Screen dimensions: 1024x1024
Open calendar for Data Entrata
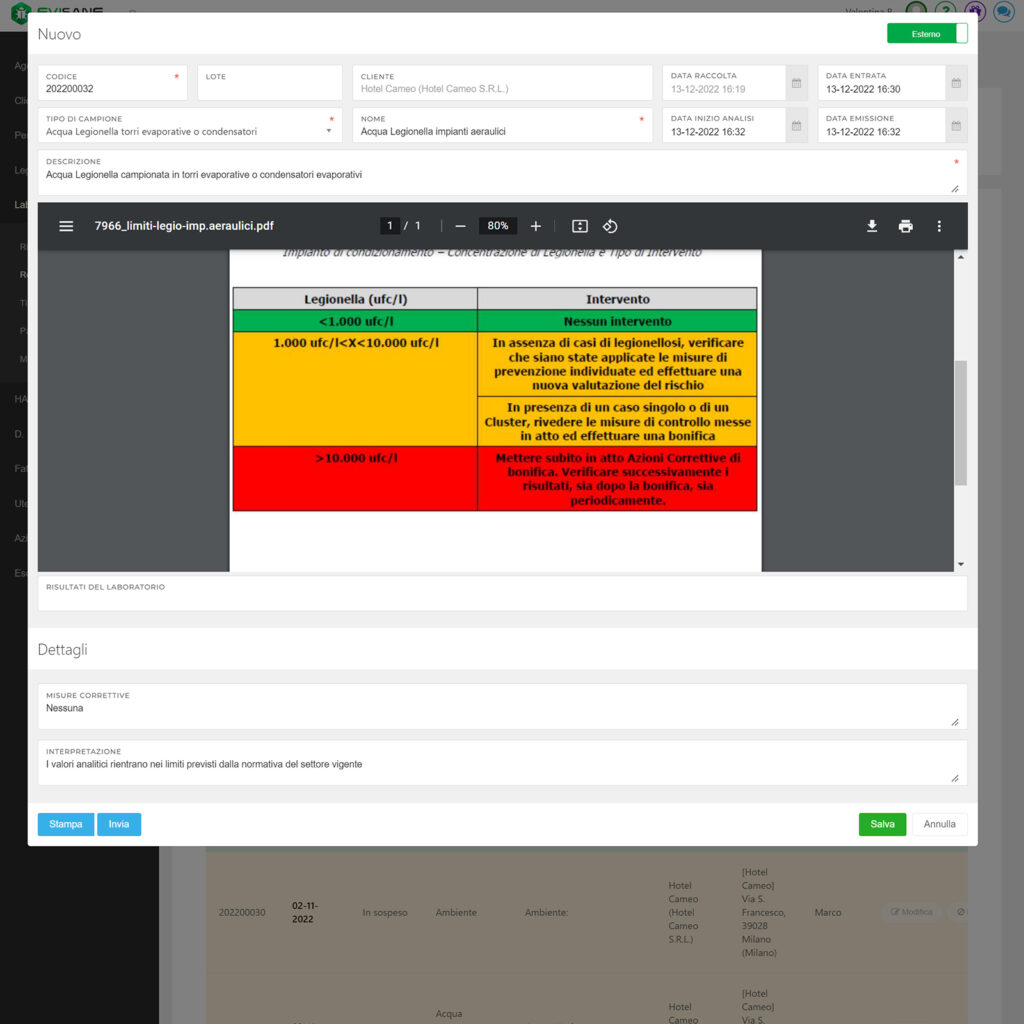tap(956, 83)
